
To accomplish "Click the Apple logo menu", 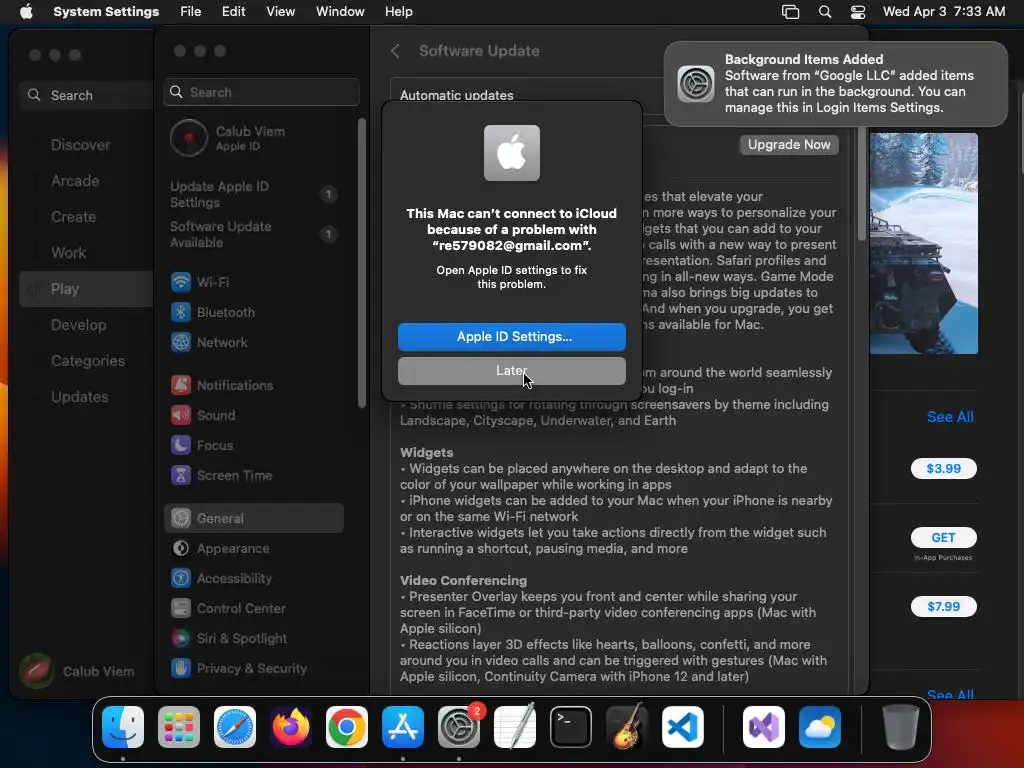I will pos(26,12).
